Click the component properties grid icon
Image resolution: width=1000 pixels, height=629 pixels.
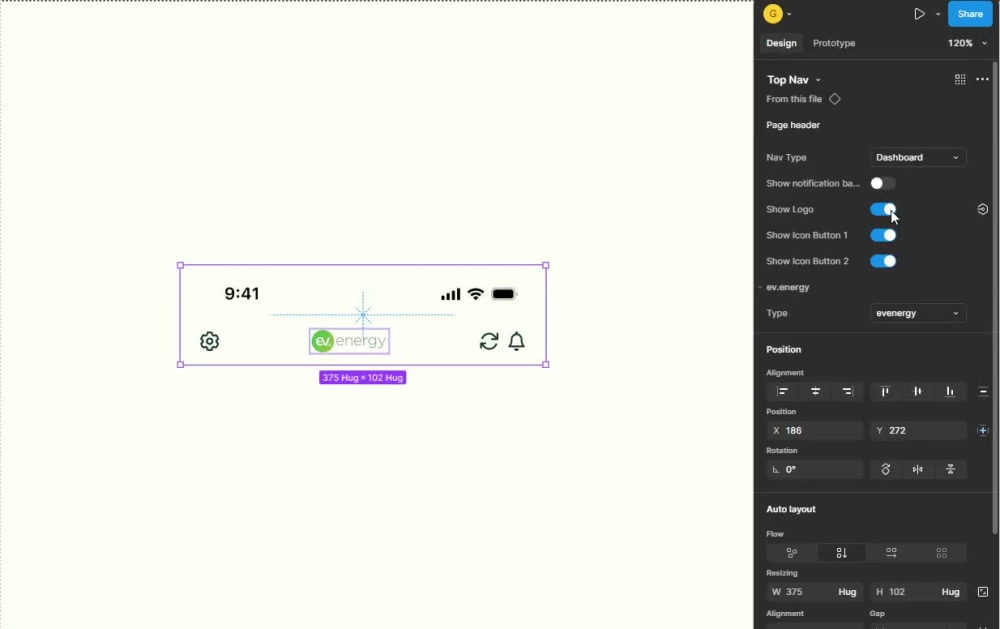point(959,79)
